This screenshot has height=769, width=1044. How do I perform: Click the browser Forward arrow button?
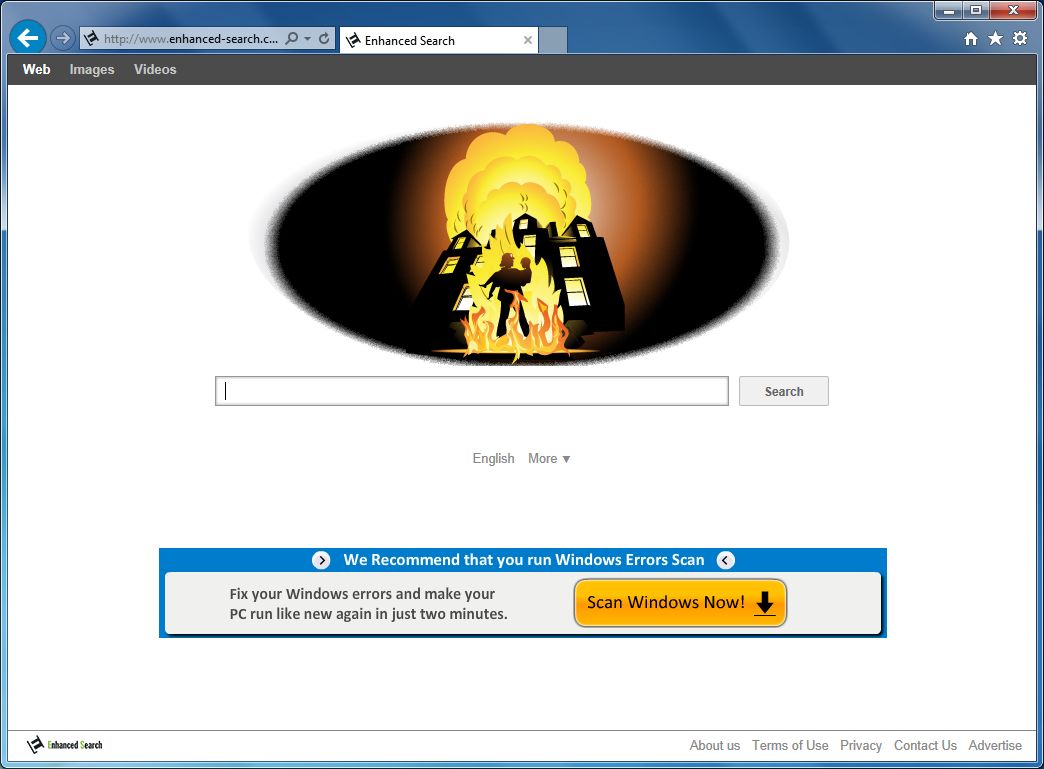(x=63, y=38)
